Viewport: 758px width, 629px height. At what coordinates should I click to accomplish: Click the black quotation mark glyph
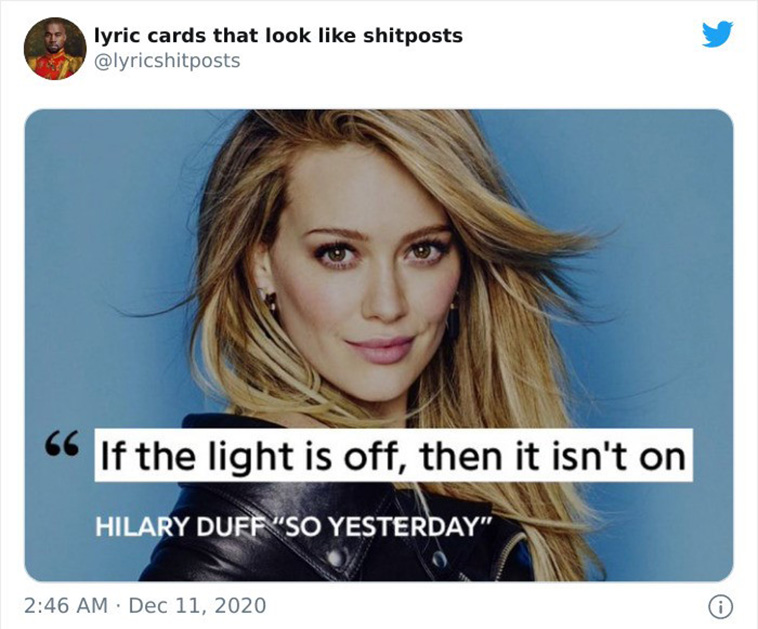coord(62,445)
